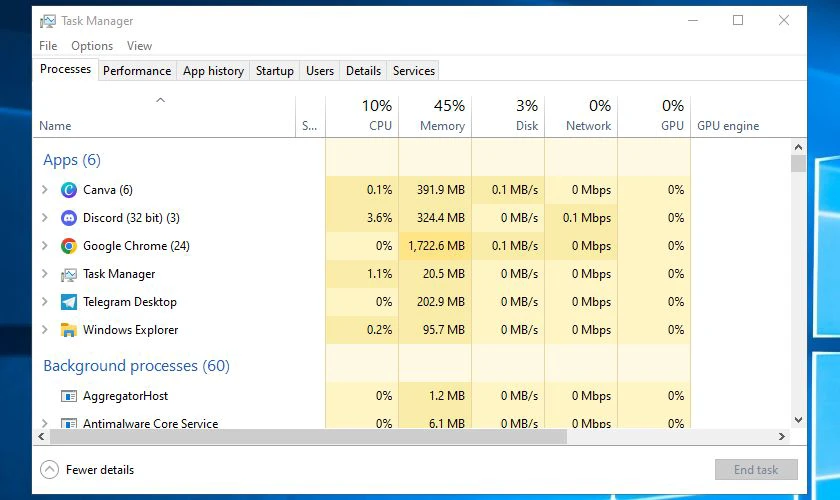The width and height of the screenshot is (840, 500).
Task: Switch to the Details tab
Action: click(363, 71)
